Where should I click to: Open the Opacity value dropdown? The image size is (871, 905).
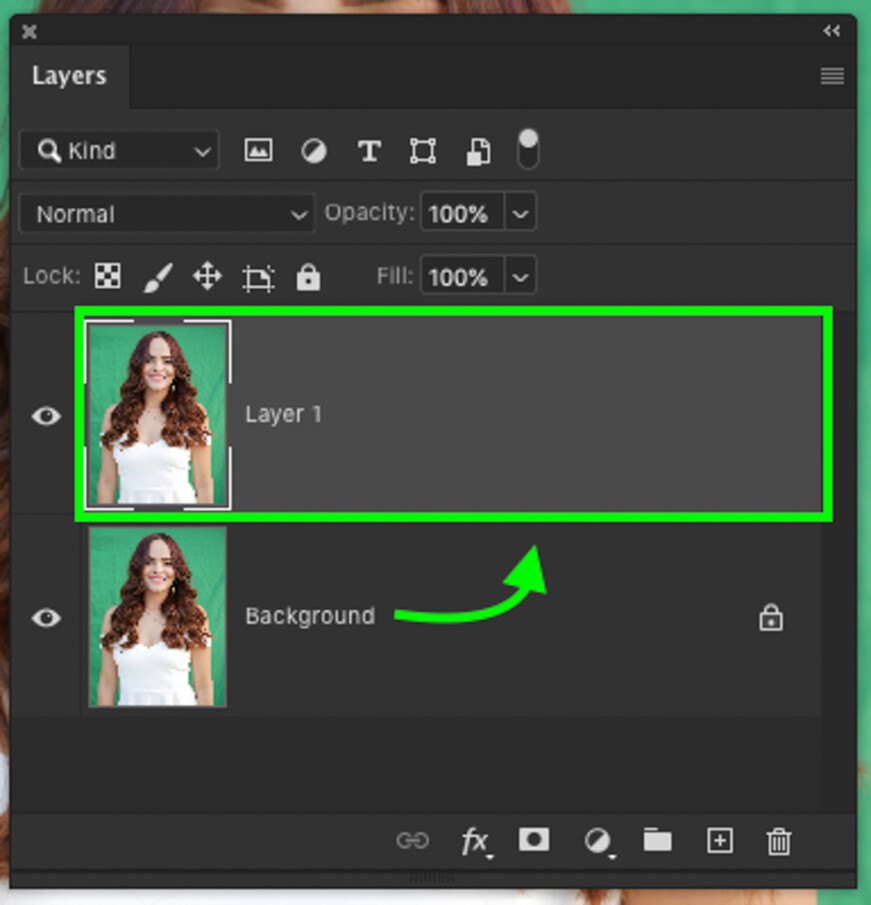520,212
